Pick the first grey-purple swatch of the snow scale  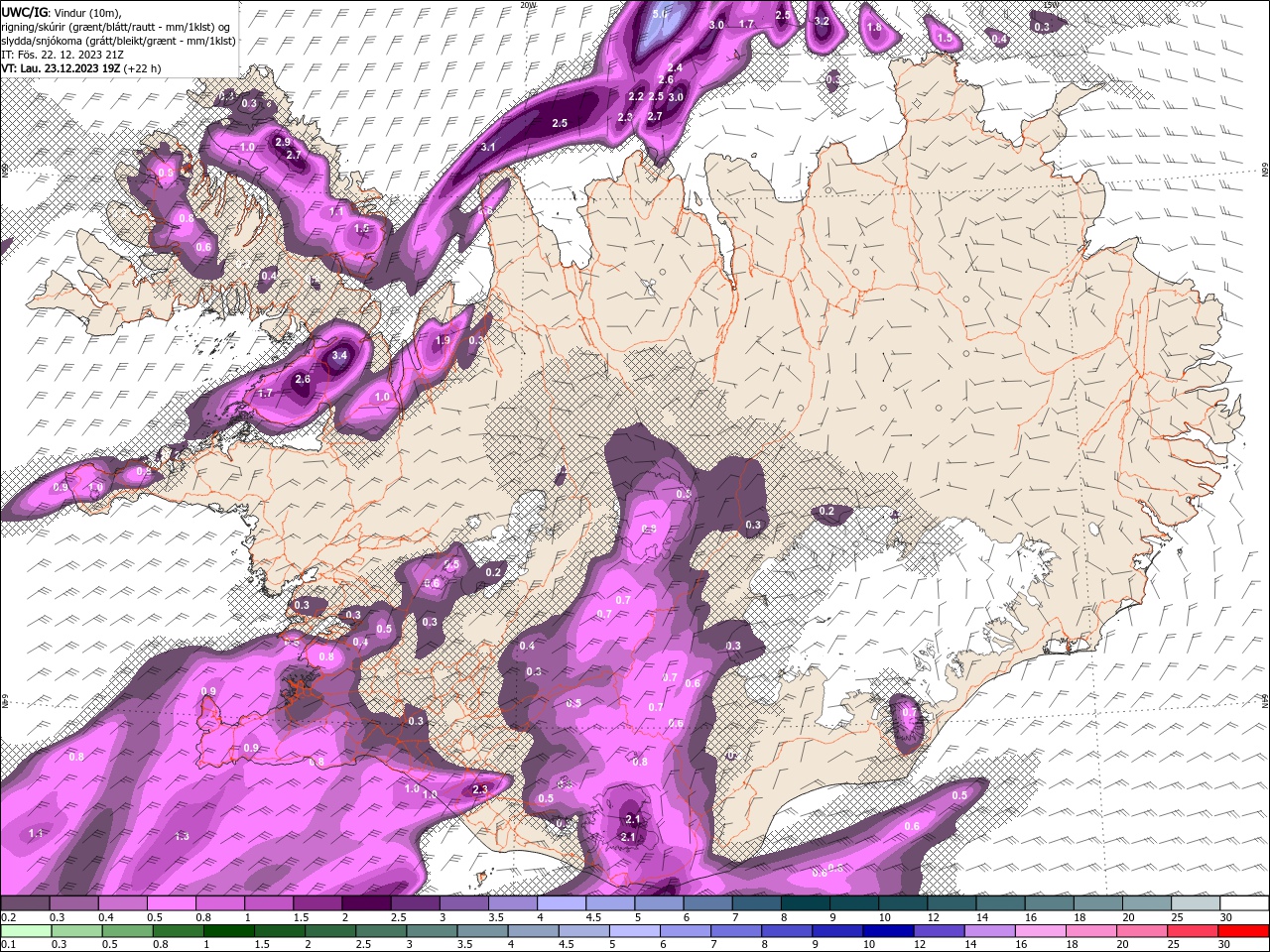(25, 903)
